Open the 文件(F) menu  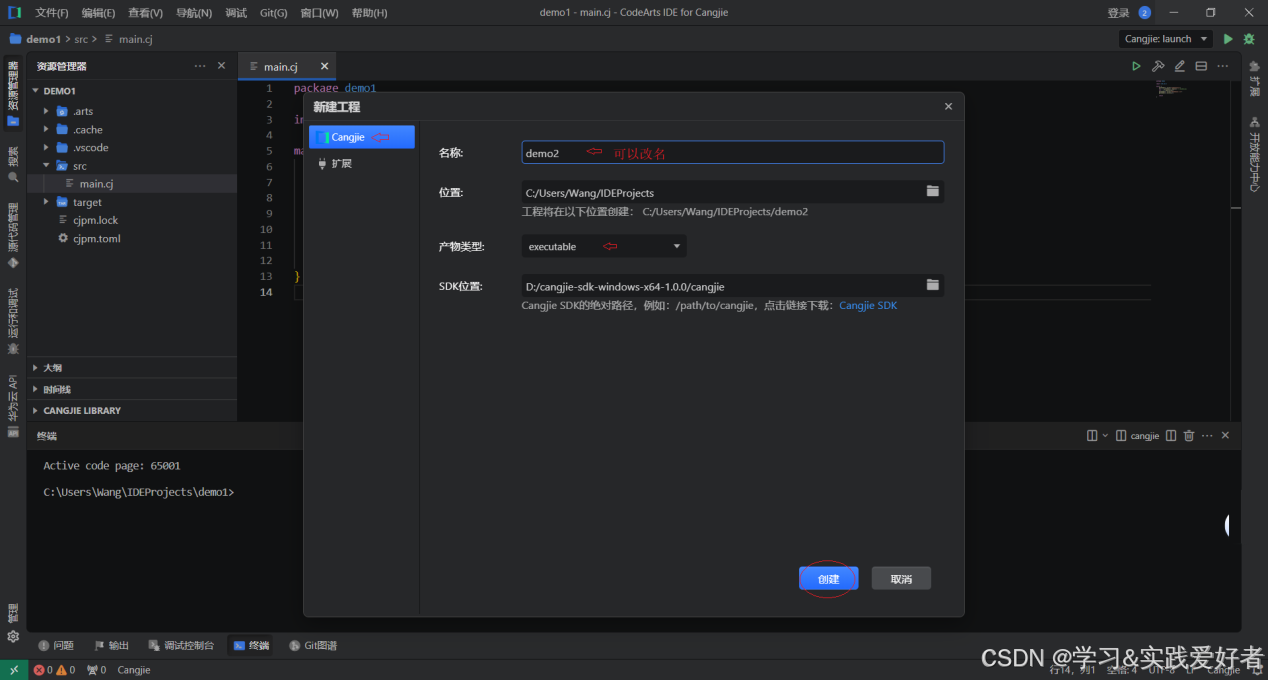pos(52,13)
